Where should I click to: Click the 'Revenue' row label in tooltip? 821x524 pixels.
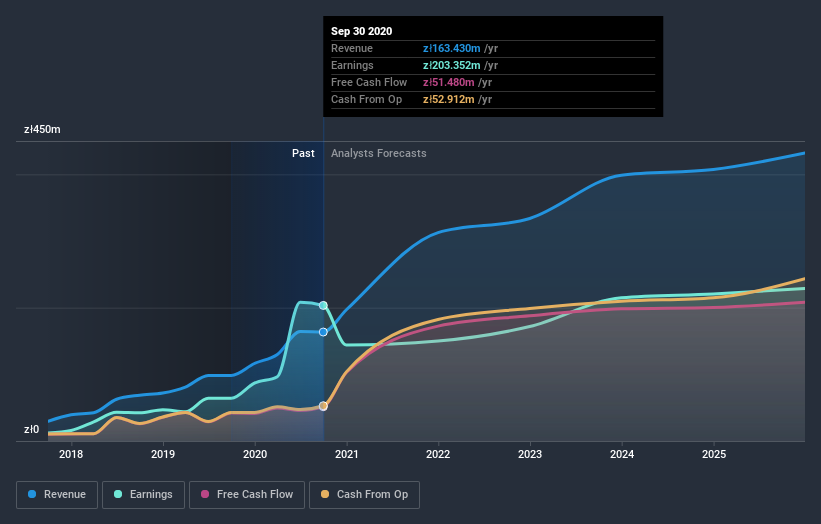(352, 48)
